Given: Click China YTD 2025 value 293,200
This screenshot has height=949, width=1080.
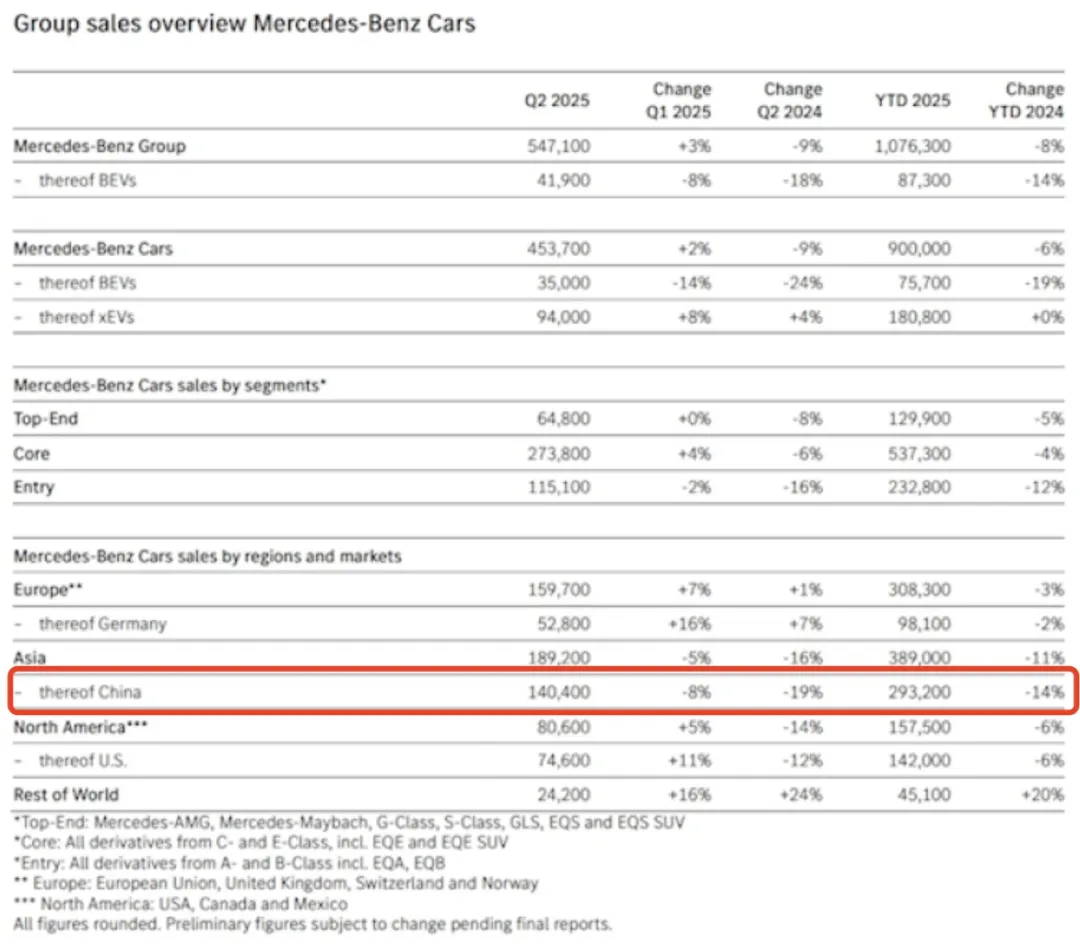Looking at the screenshot, I should click(x=920, y=692).
